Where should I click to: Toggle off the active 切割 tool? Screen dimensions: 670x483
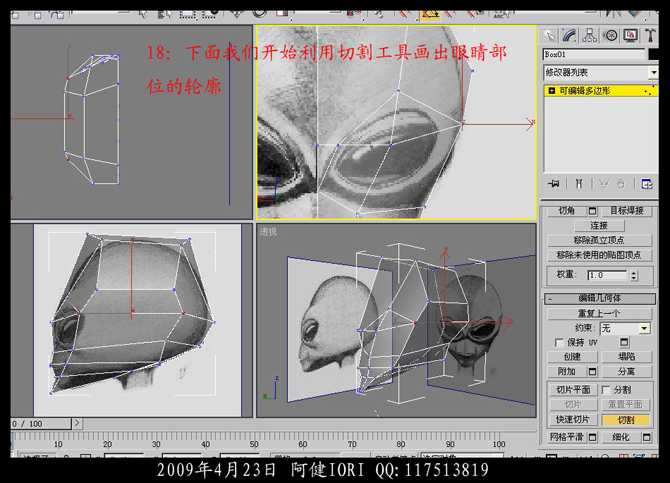[626, 420]
